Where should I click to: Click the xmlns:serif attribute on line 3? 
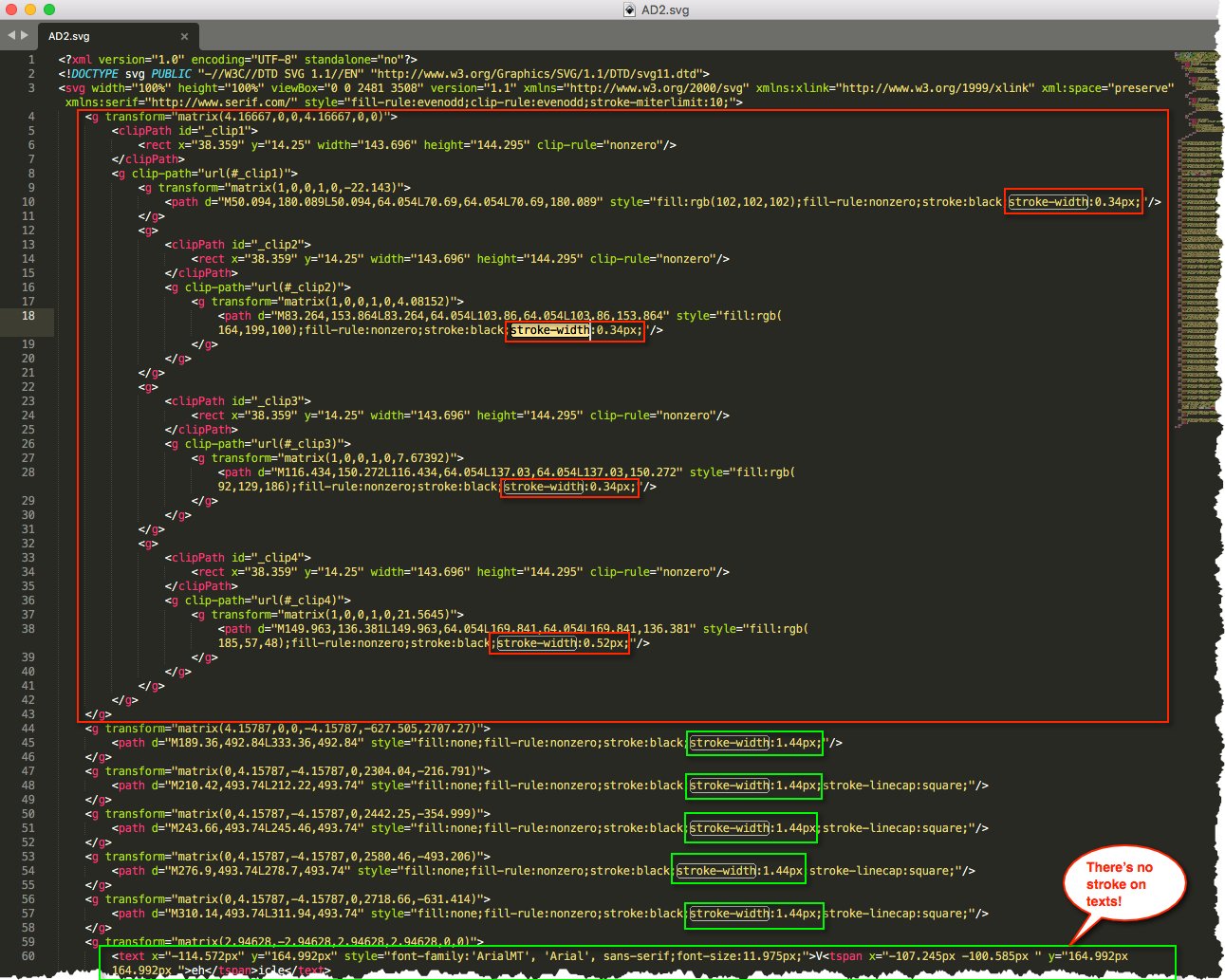click(x=181, y=102)
